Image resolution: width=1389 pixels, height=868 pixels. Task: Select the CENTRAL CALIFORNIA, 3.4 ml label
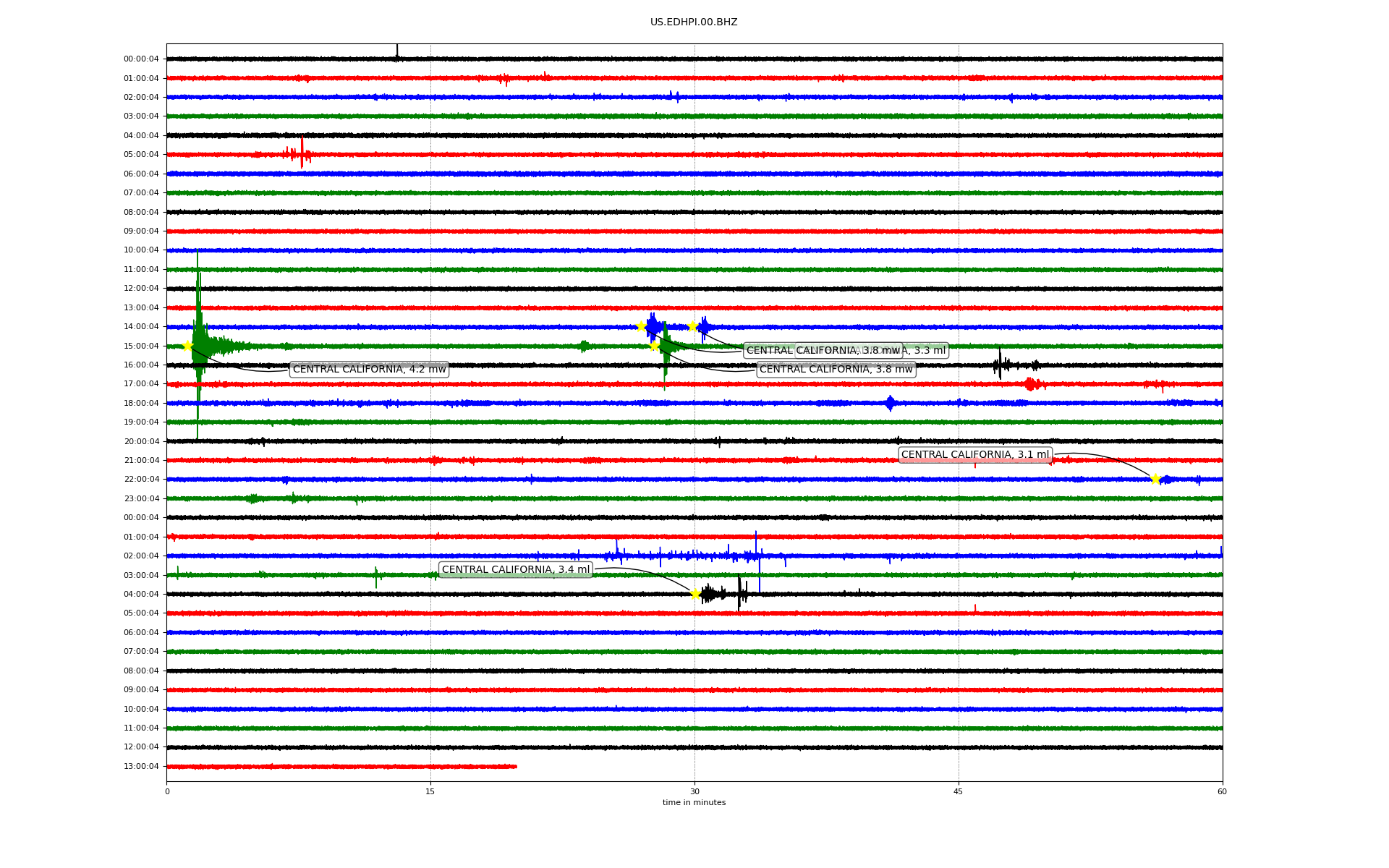pos(516,570)
